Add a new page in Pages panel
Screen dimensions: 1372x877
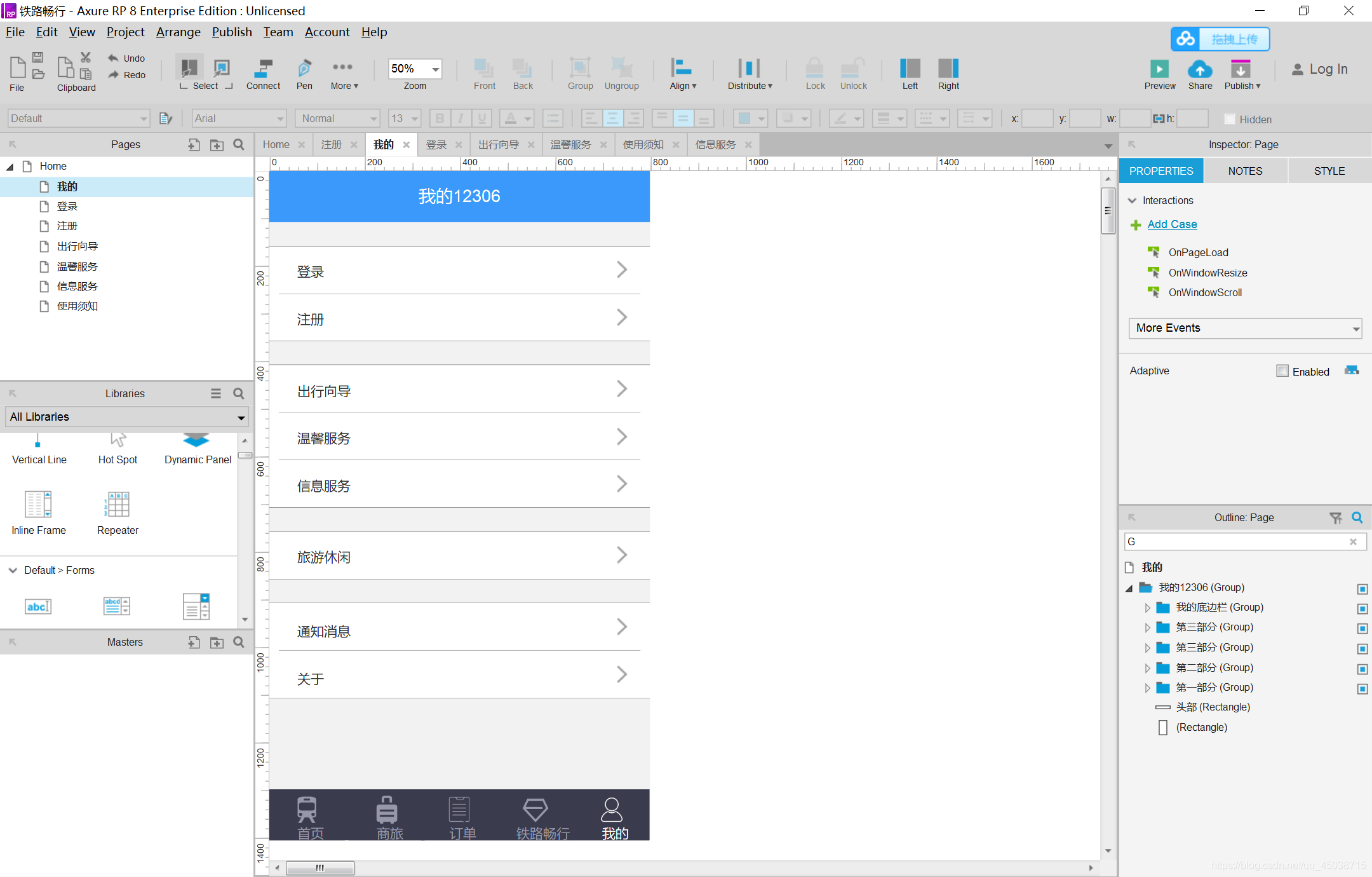click(194, 145)
